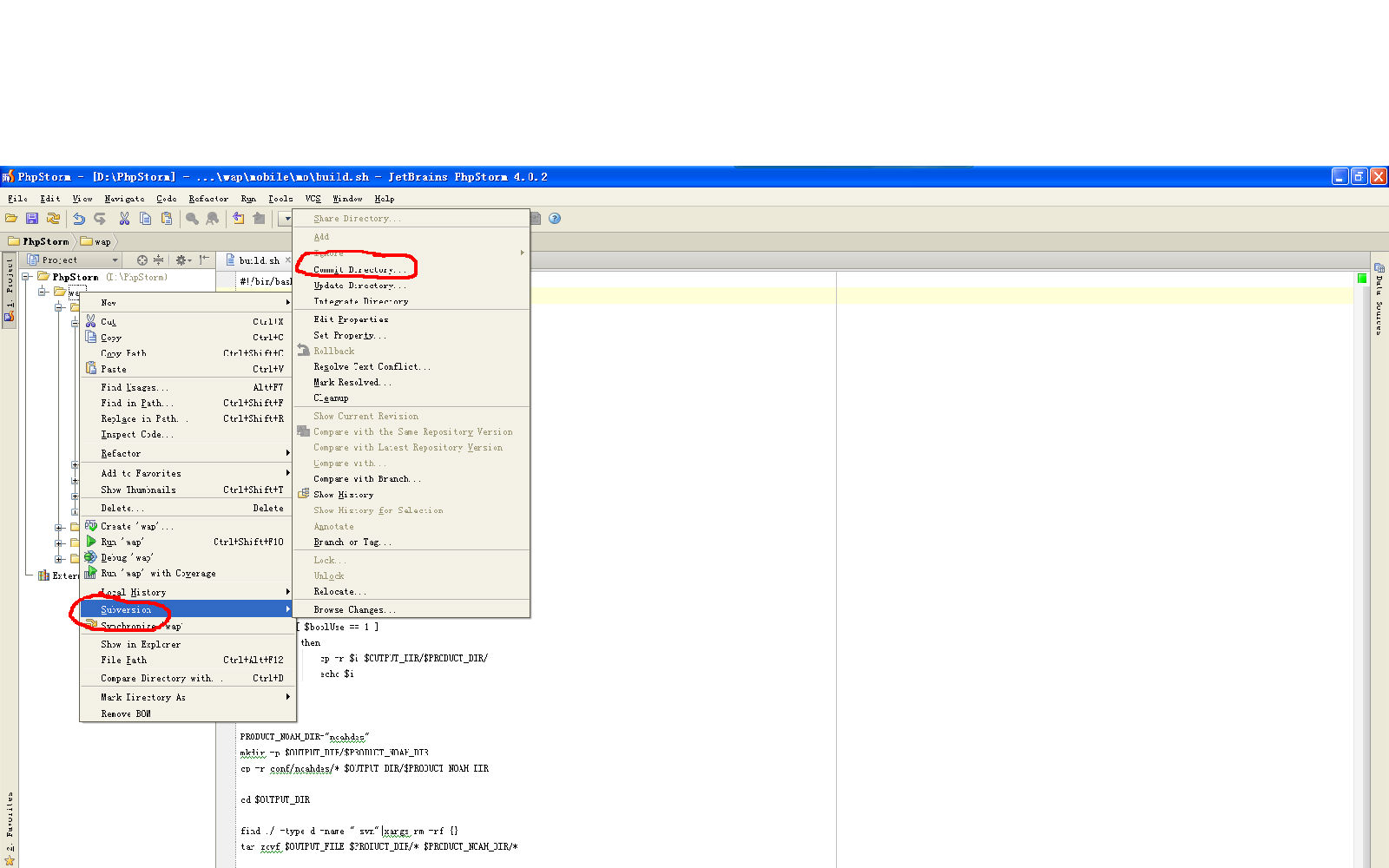1389x868 pixels.
Task: Select Relocate in the Subversion submenu
Action: pos(411,591)
